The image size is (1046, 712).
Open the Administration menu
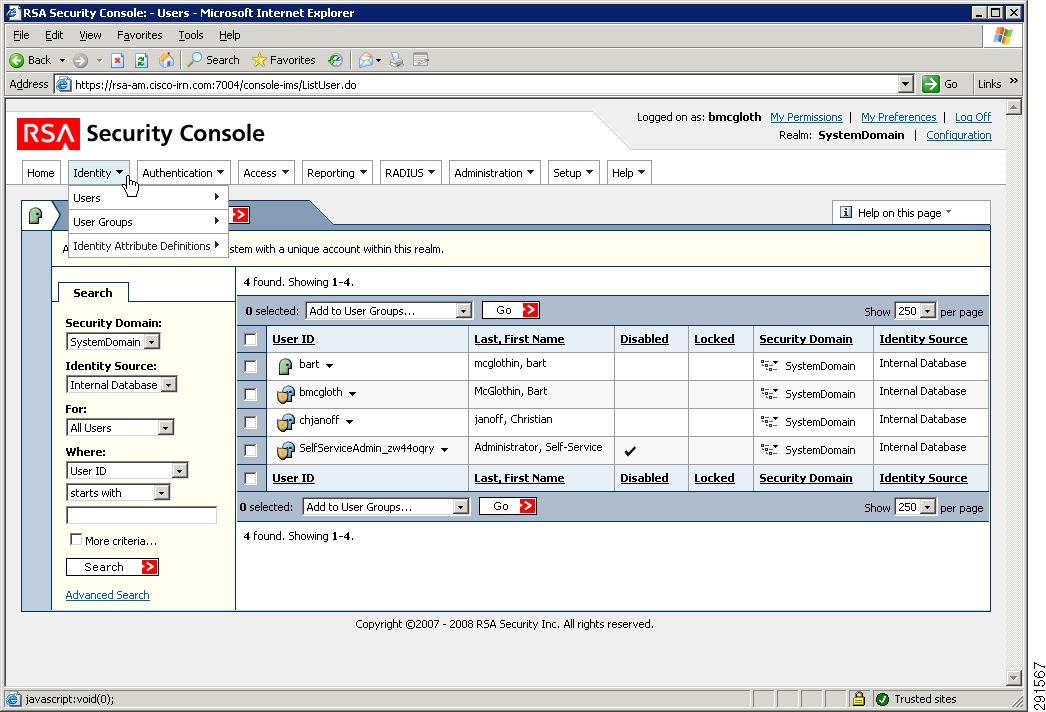tap(494, 173)
